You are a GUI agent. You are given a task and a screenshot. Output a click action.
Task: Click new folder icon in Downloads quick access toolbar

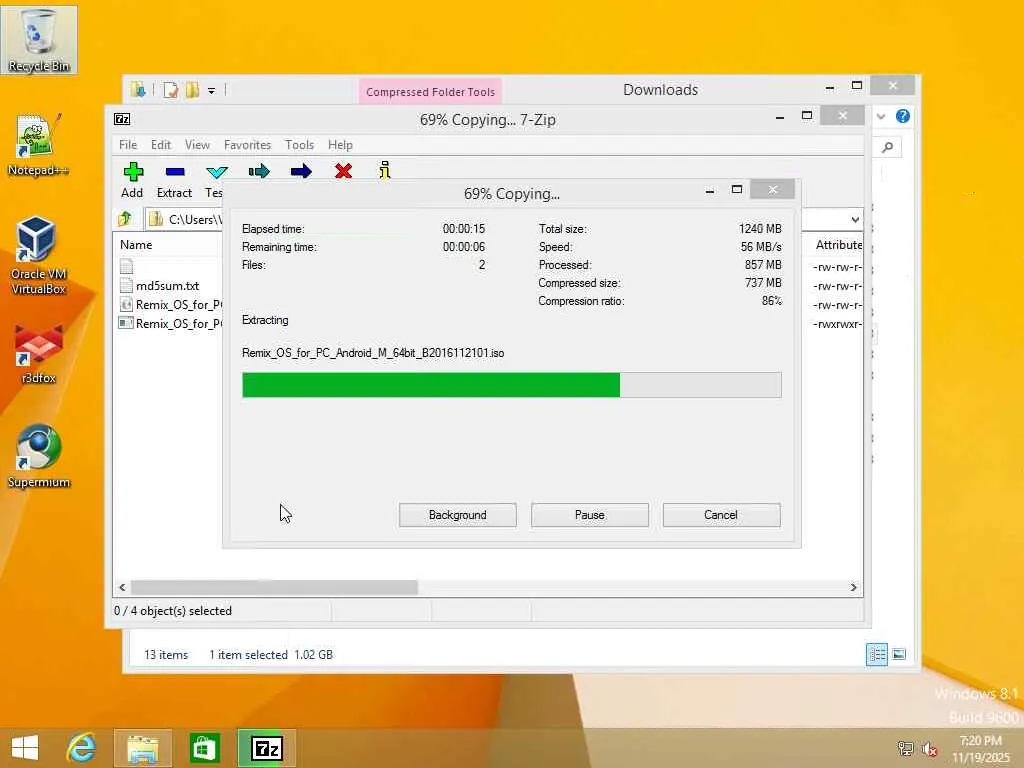[192, 90]
